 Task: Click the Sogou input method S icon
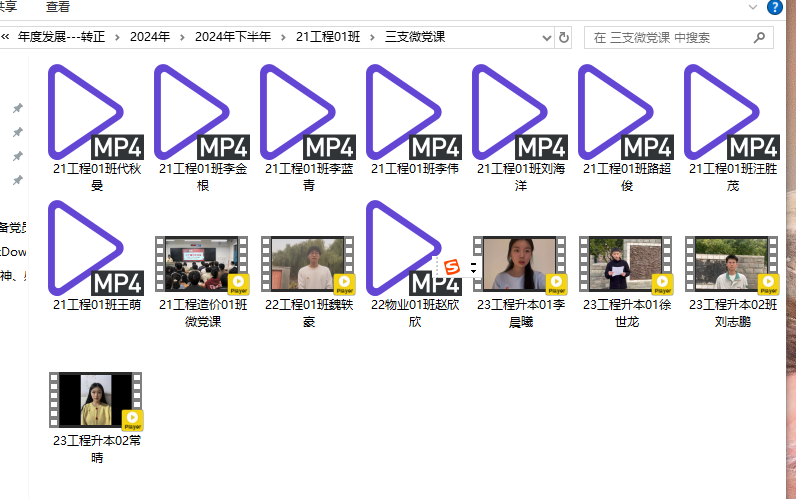point(451,267)
